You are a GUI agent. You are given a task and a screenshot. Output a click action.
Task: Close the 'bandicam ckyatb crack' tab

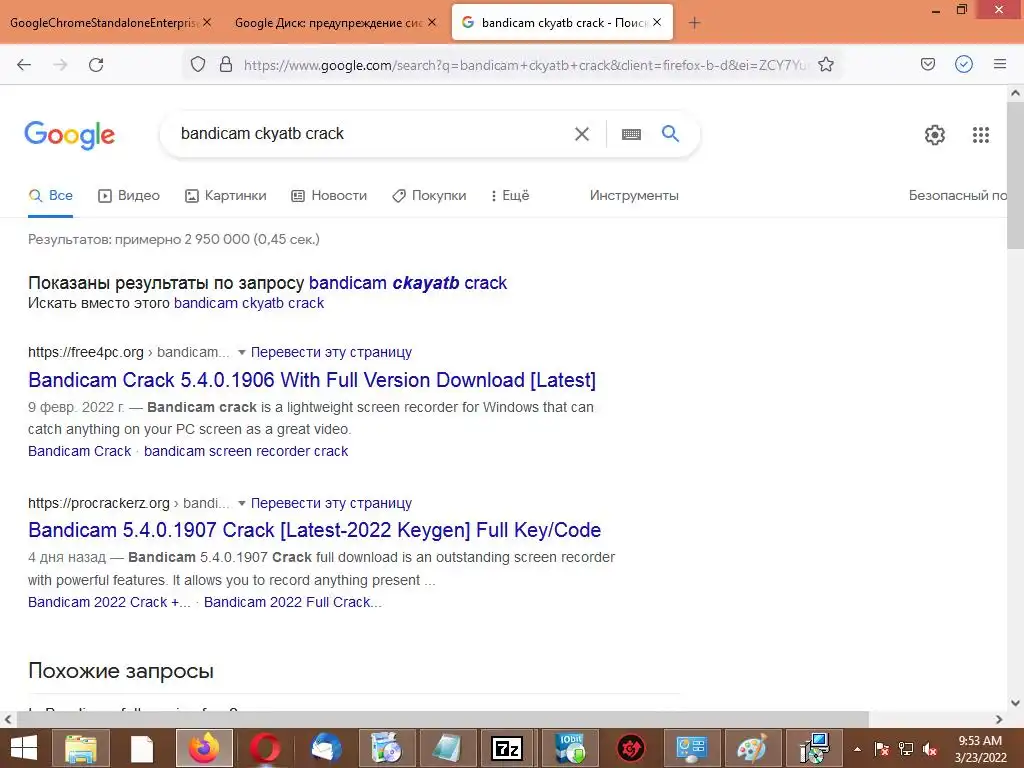pos(657,22)
